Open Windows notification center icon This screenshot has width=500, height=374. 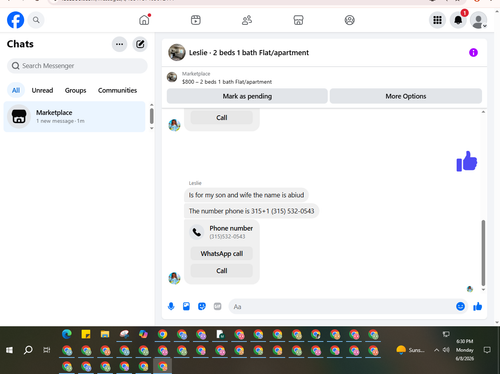(487, 350)
